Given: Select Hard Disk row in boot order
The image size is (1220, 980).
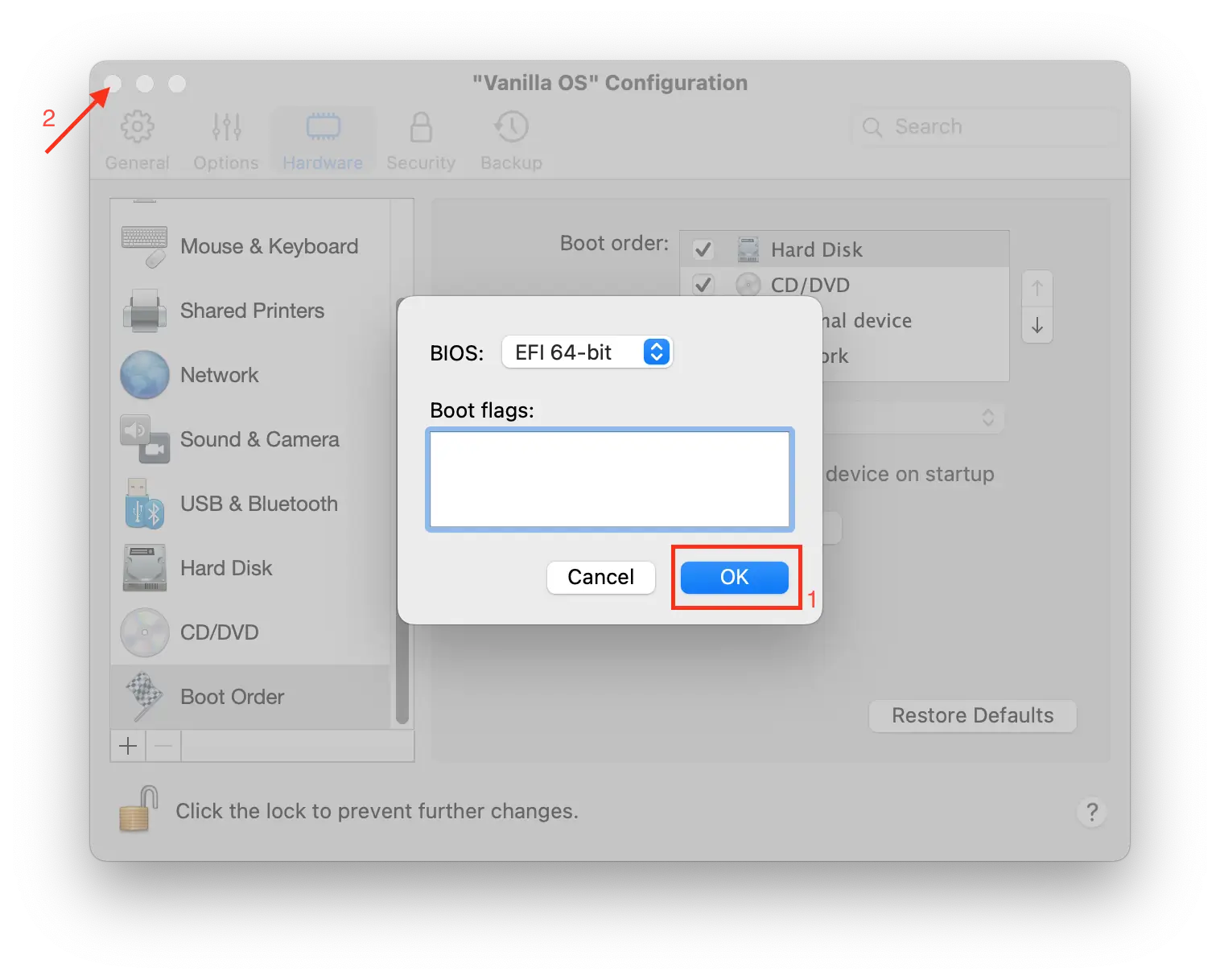Looking at the screenshot, I should 844,249.
